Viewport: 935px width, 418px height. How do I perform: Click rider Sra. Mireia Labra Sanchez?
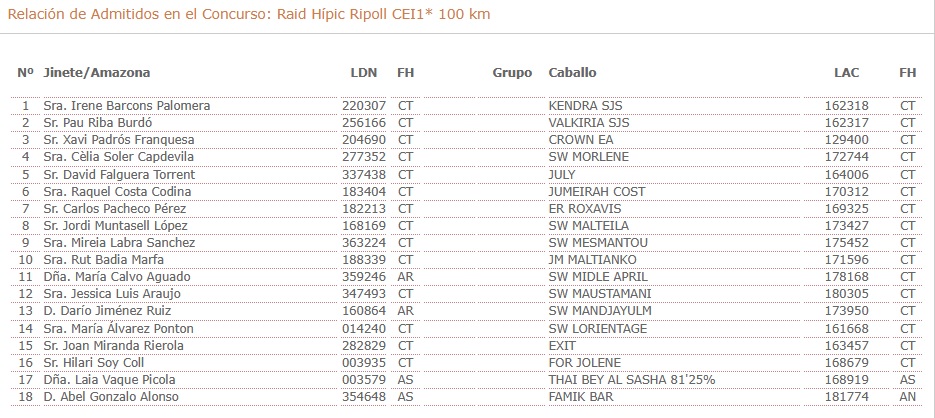point(119,243)
